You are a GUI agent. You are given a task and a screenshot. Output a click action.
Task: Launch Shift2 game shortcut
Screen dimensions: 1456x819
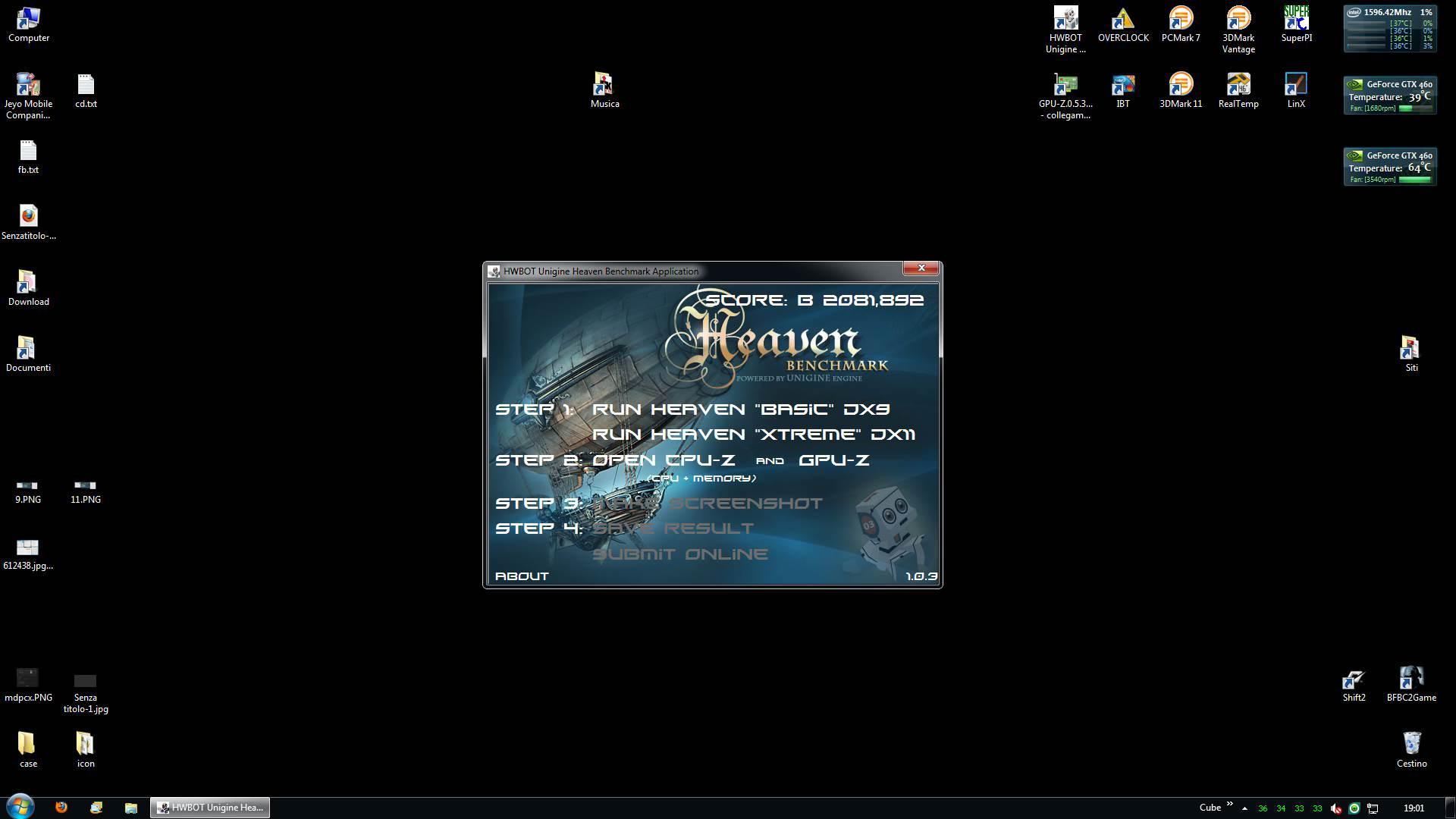[1354, 684]
